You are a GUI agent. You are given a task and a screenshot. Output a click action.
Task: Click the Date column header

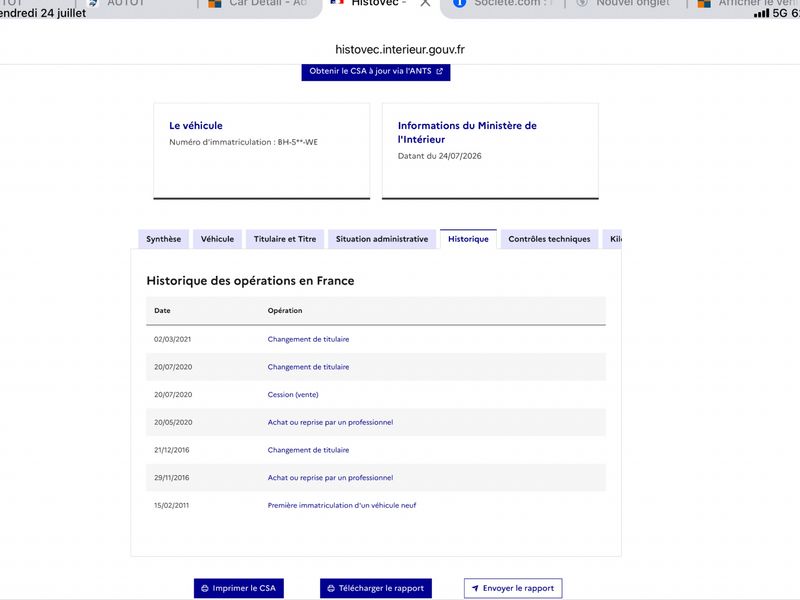[162, 310]
